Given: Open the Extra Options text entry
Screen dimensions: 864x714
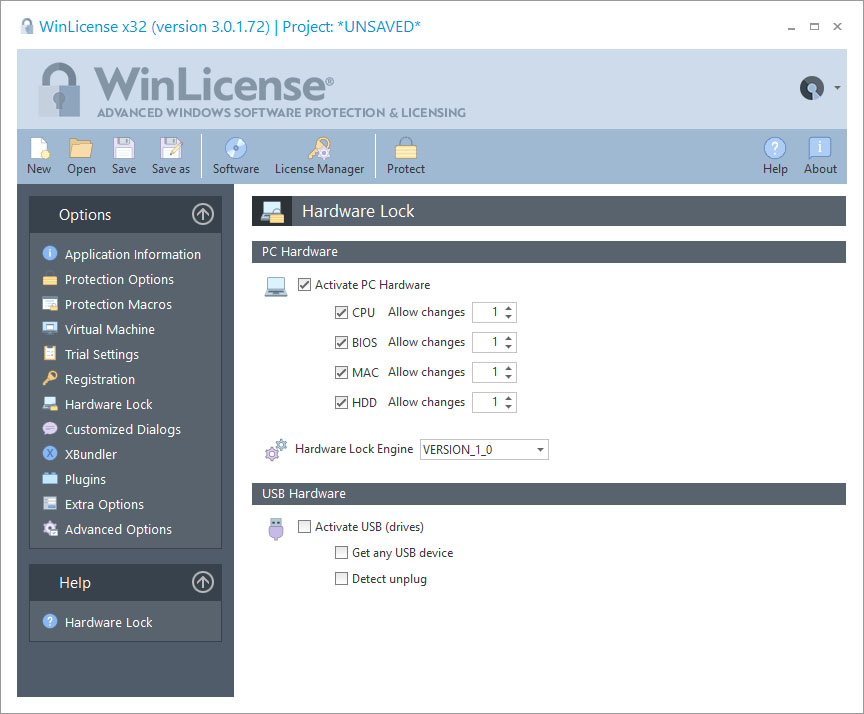Looking at the screenshot, I should (x=104, y=505).
